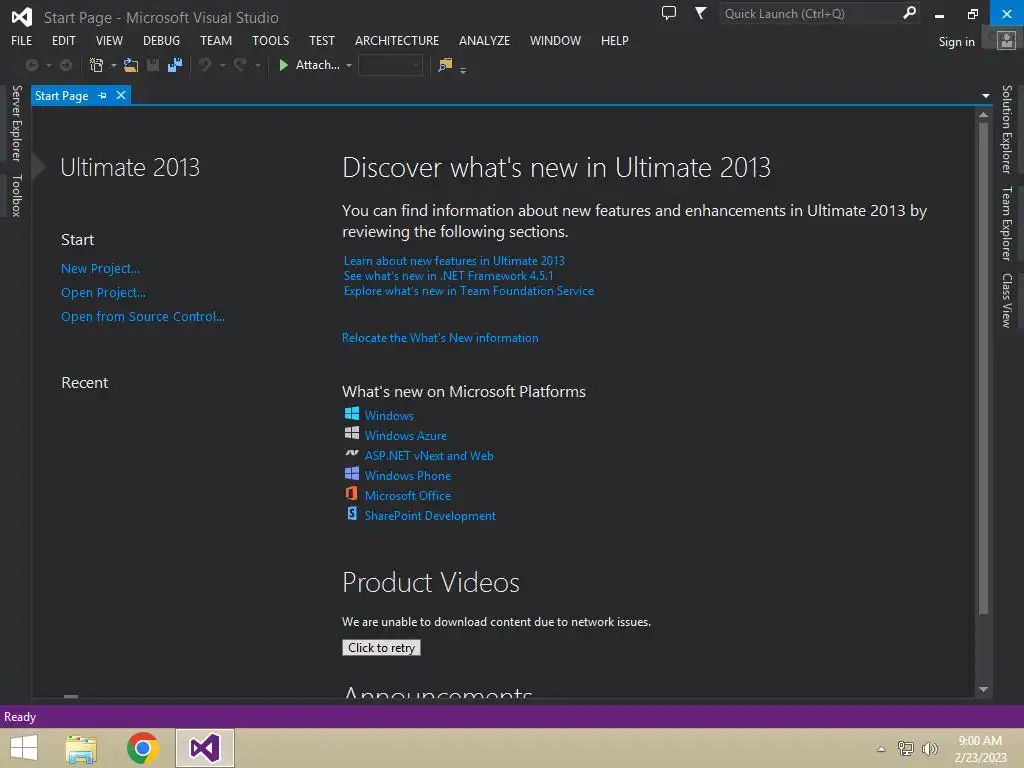Open the Class View side tab
This screenshot has width=1024, height=768.
click(1006, 300)
